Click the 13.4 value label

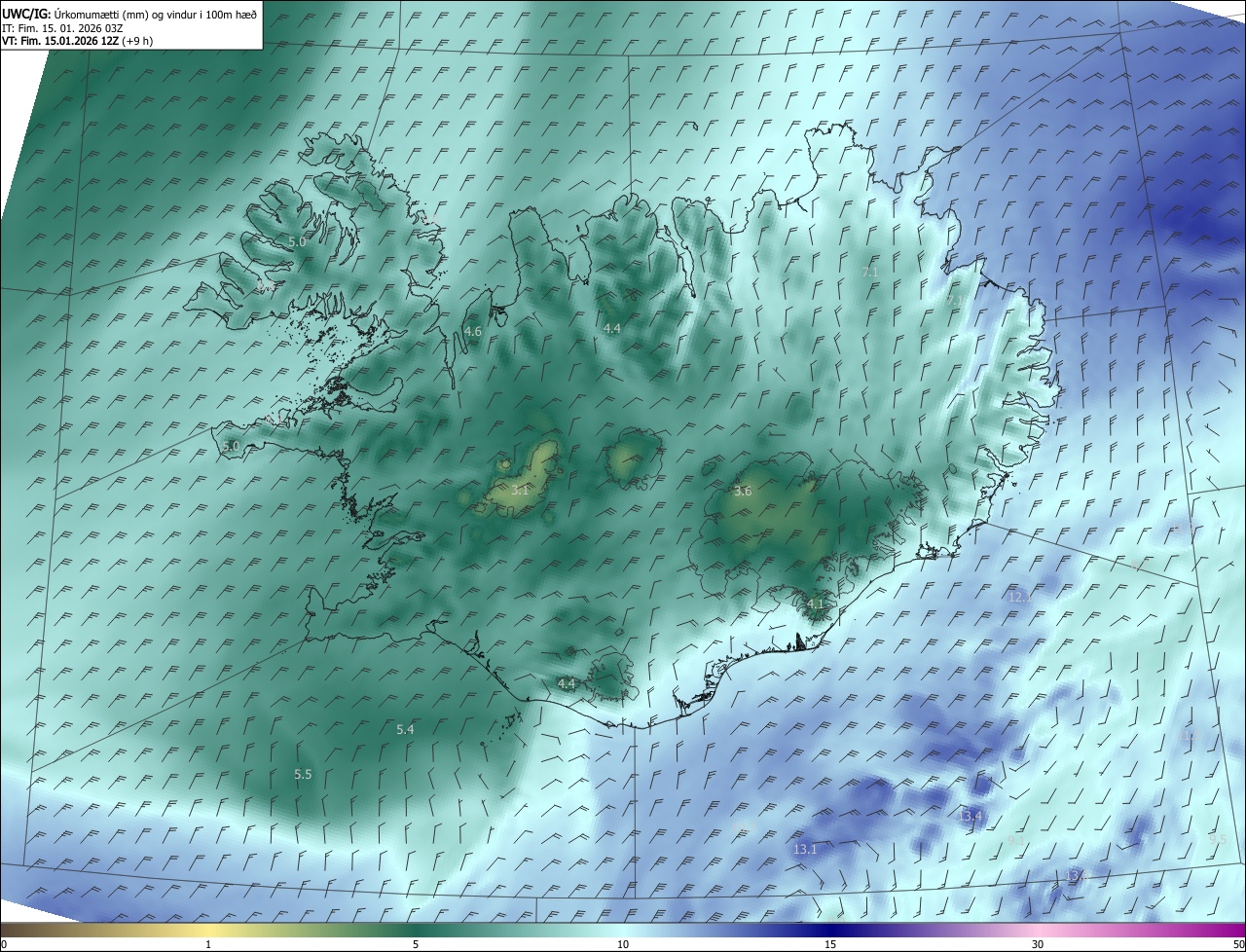(971, 816)
